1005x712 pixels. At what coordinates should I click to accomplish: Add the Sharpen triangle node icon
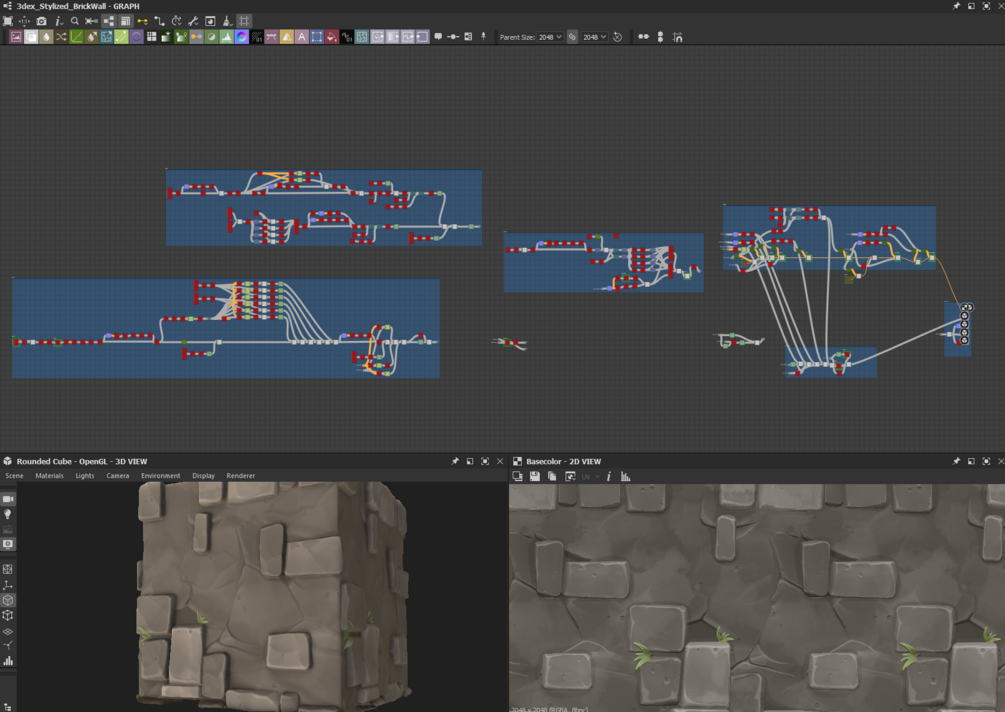287,37
